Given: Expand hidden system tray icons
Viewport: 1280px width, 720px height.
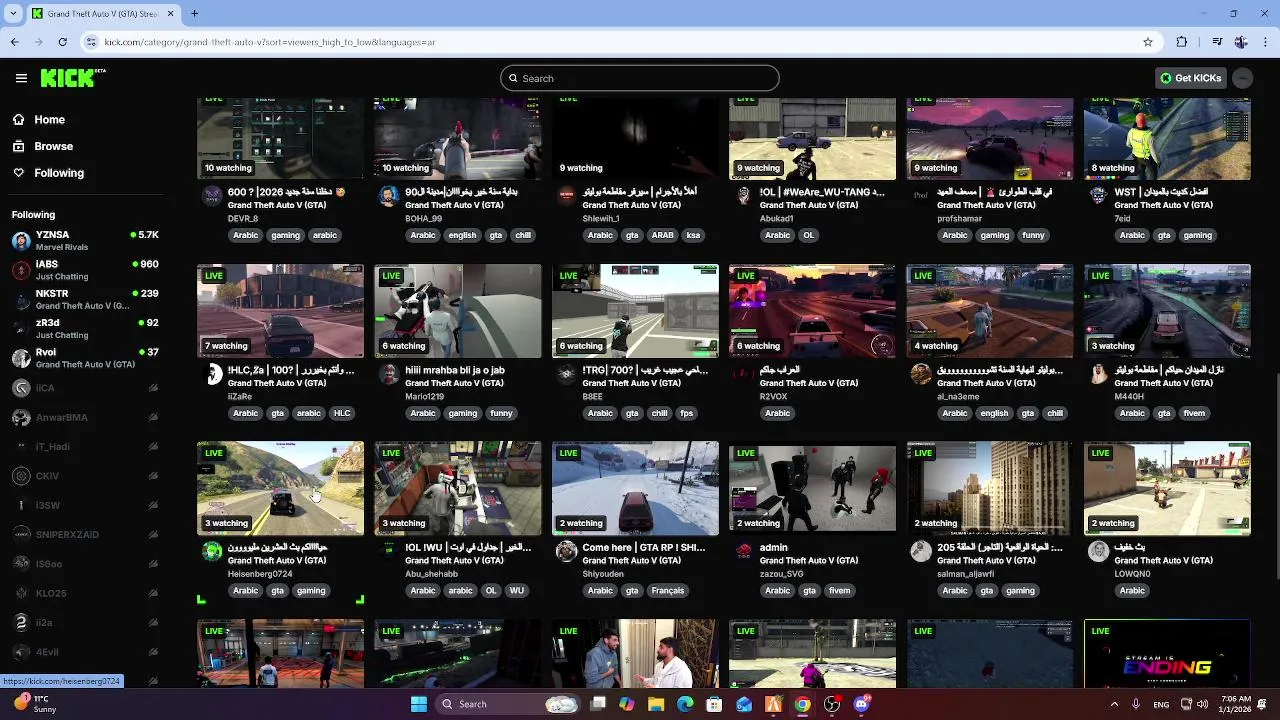Looking at the screenshot, I should tap(1114, 704).
